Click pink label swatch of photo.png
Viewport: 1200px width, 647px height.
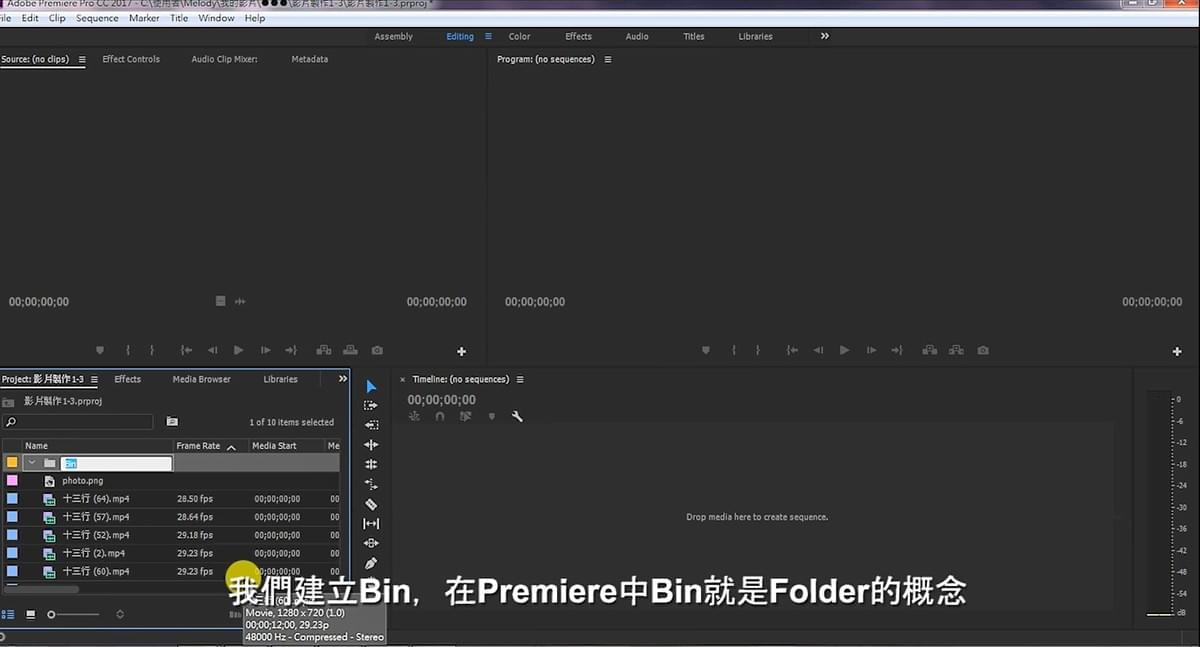tap(12, 481)
